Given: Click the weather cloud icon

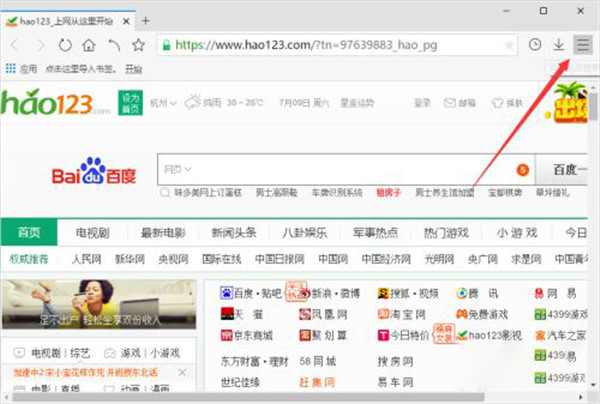Looking at the screenshot, I should tap(193, 102).
